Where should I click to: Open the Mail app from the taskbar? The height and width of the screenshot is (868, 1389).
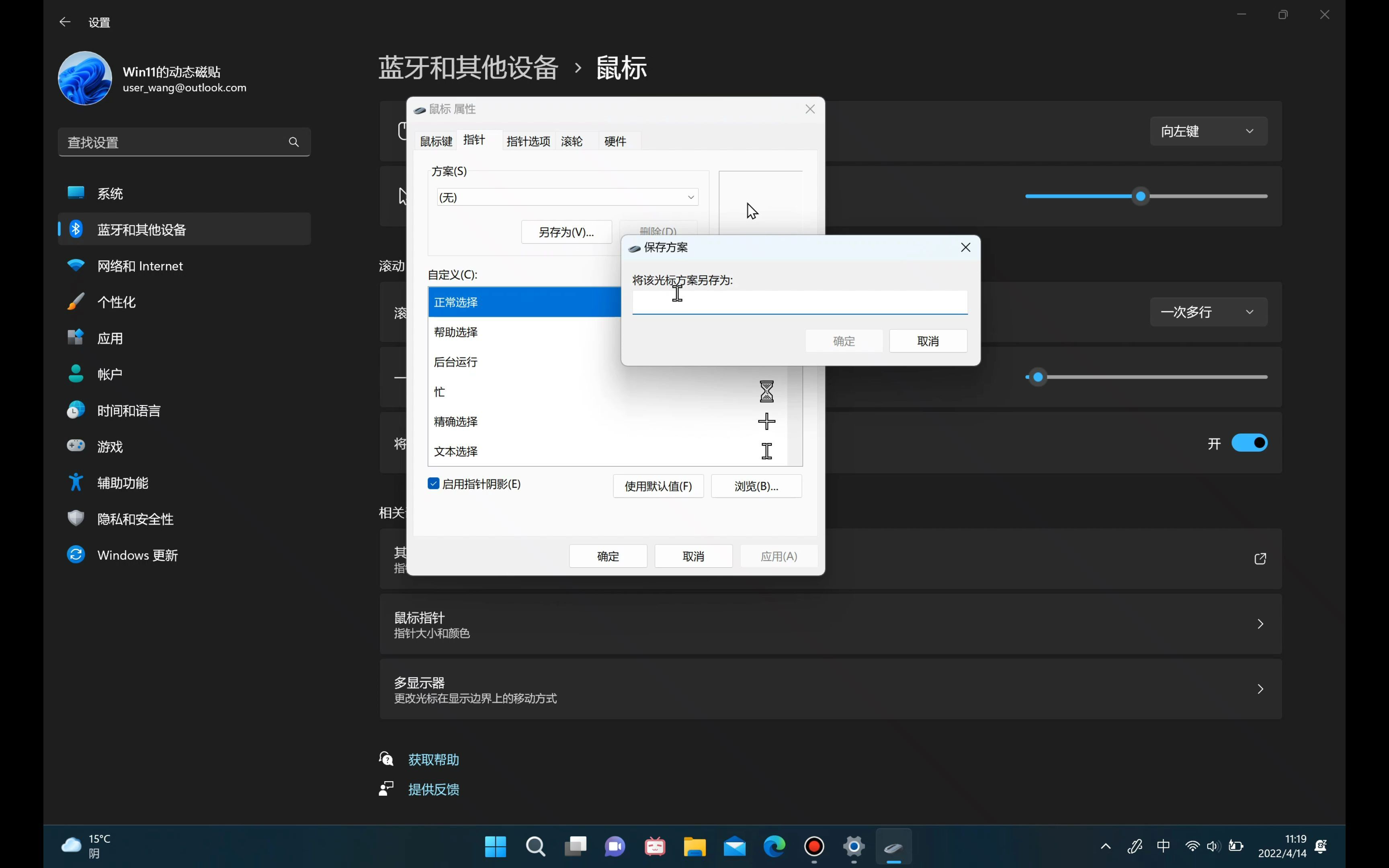(734, 846)
